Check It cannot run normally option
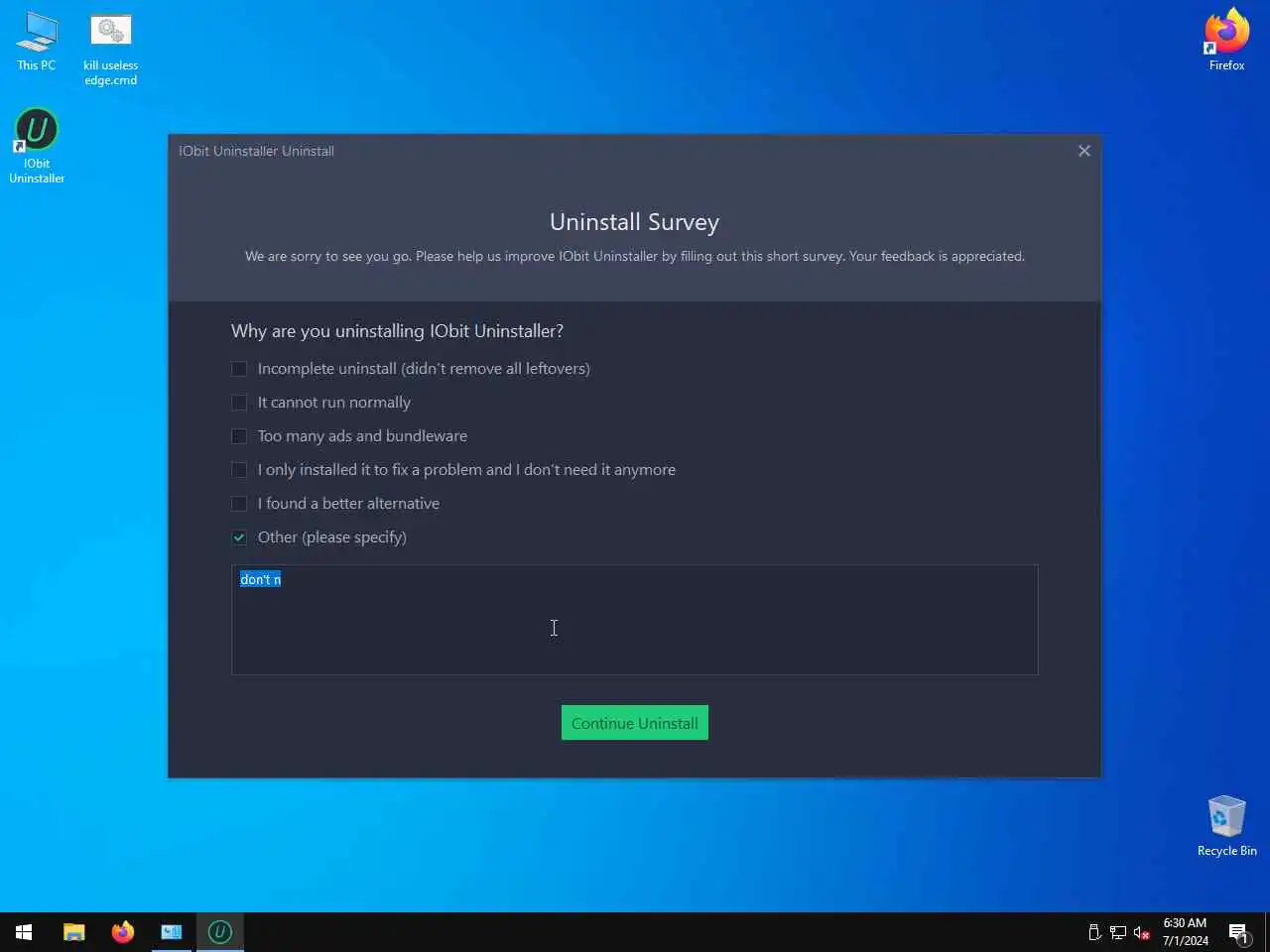Viewport: 1270px width, 952px height. [x=239, y=403]
